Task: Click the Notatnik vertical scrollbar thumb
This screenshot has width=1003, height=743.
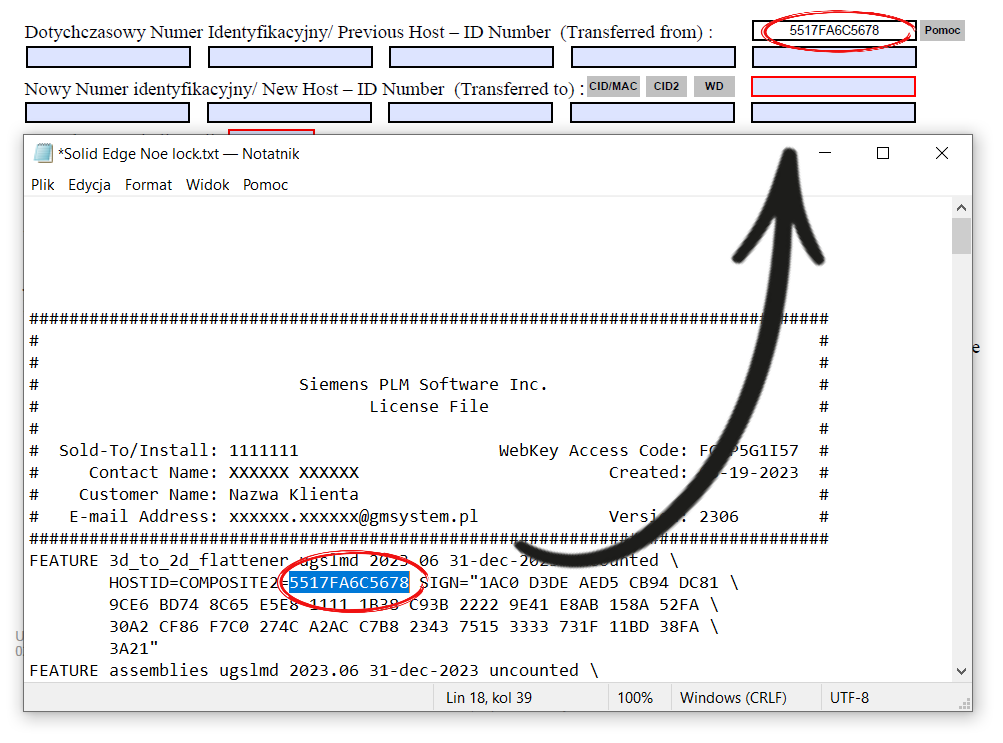Action: click(x=961, y=236)
